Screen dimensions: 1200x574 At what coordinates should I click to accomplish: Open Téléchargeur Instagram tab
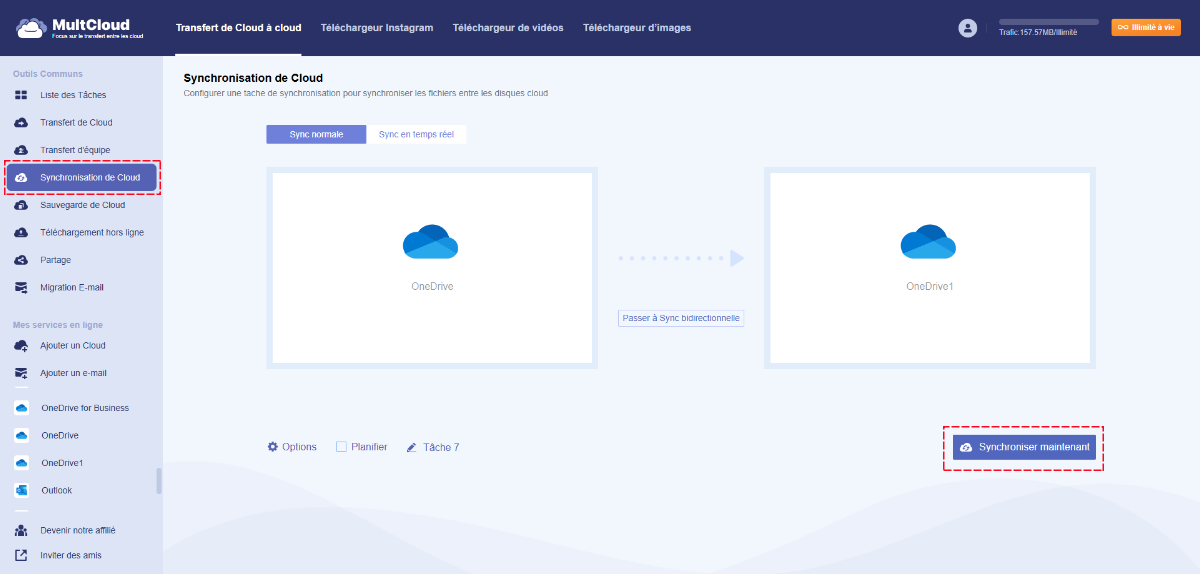click(377, 28)
